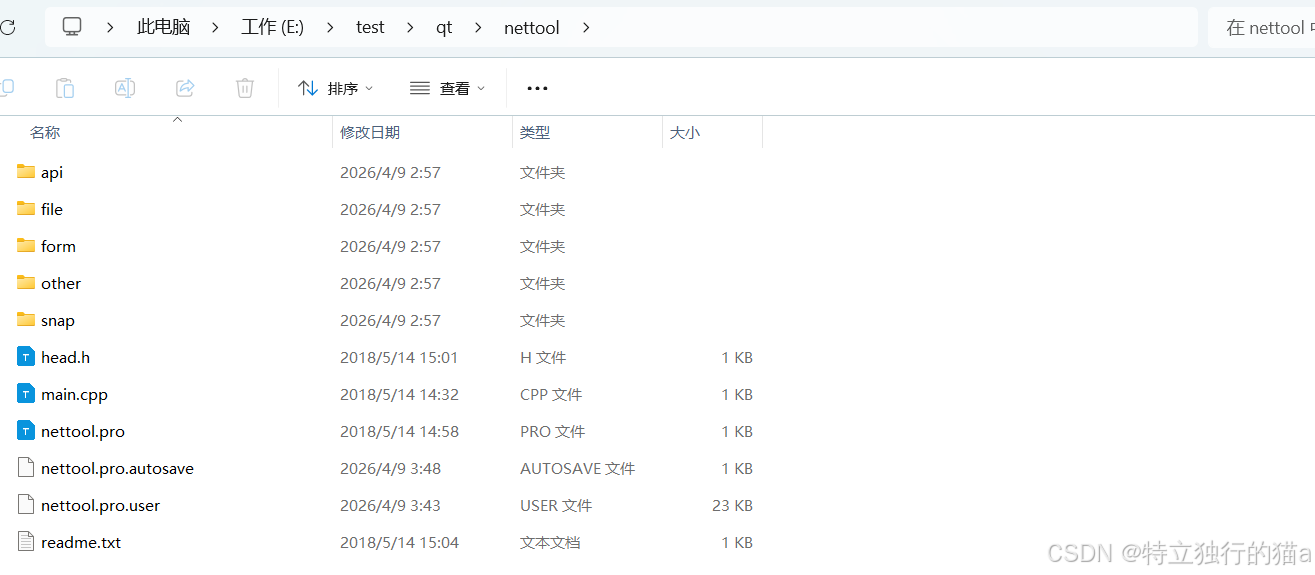This screenshot has width=1315, height=575.
Task: Click nettool in the breadcrumb path
Action: tap(532, 27)
